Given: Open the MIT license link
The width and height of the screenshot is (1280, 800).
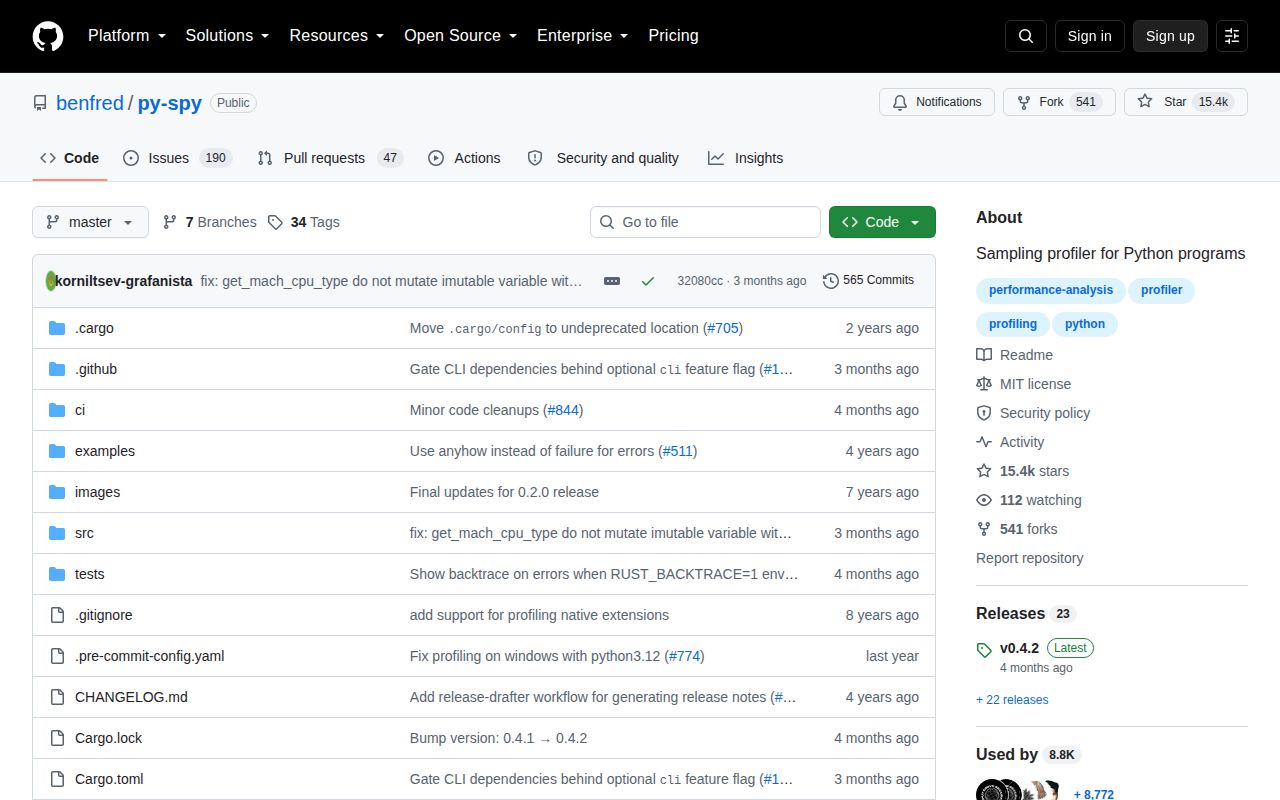Looking at the screenshot, I should tap(1024, 384).
